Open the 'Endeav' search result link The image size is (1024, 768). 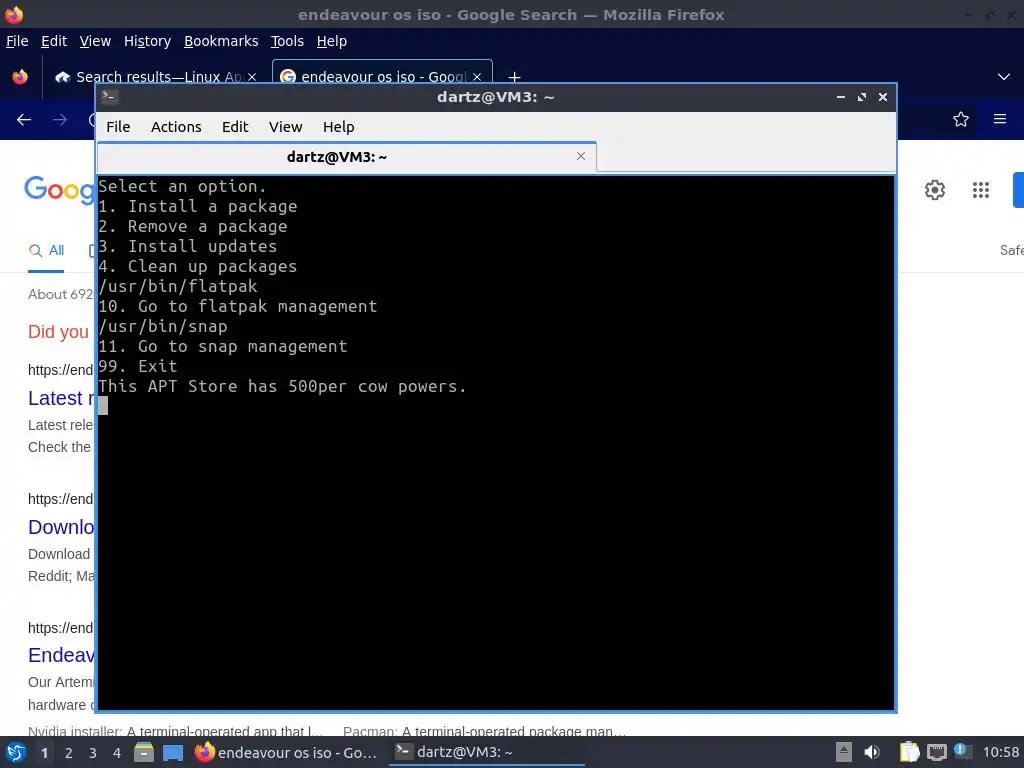coord(61,655)
